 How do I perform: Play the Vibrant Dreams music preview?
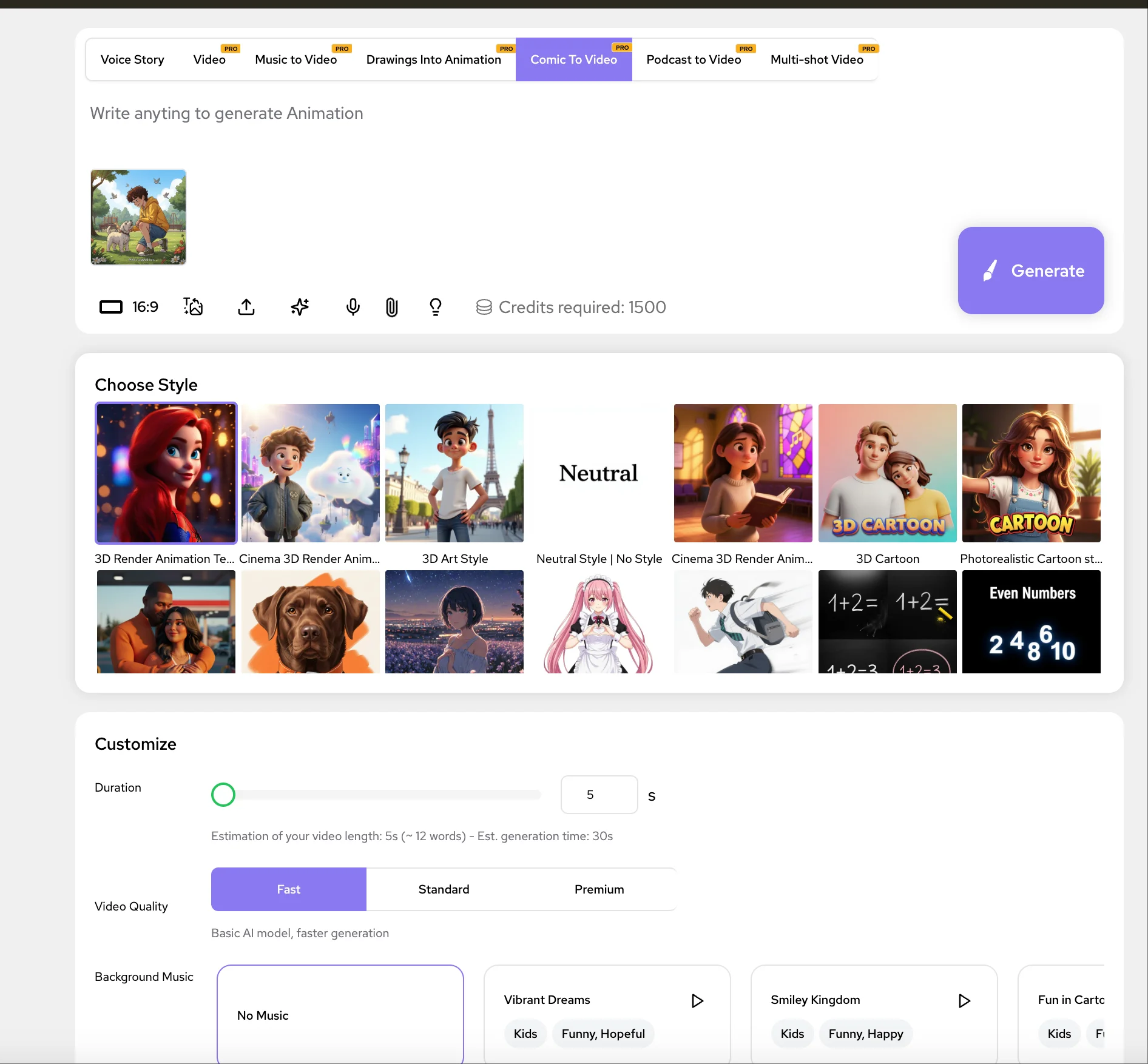pyautogui.click(x=697, y=1000)
